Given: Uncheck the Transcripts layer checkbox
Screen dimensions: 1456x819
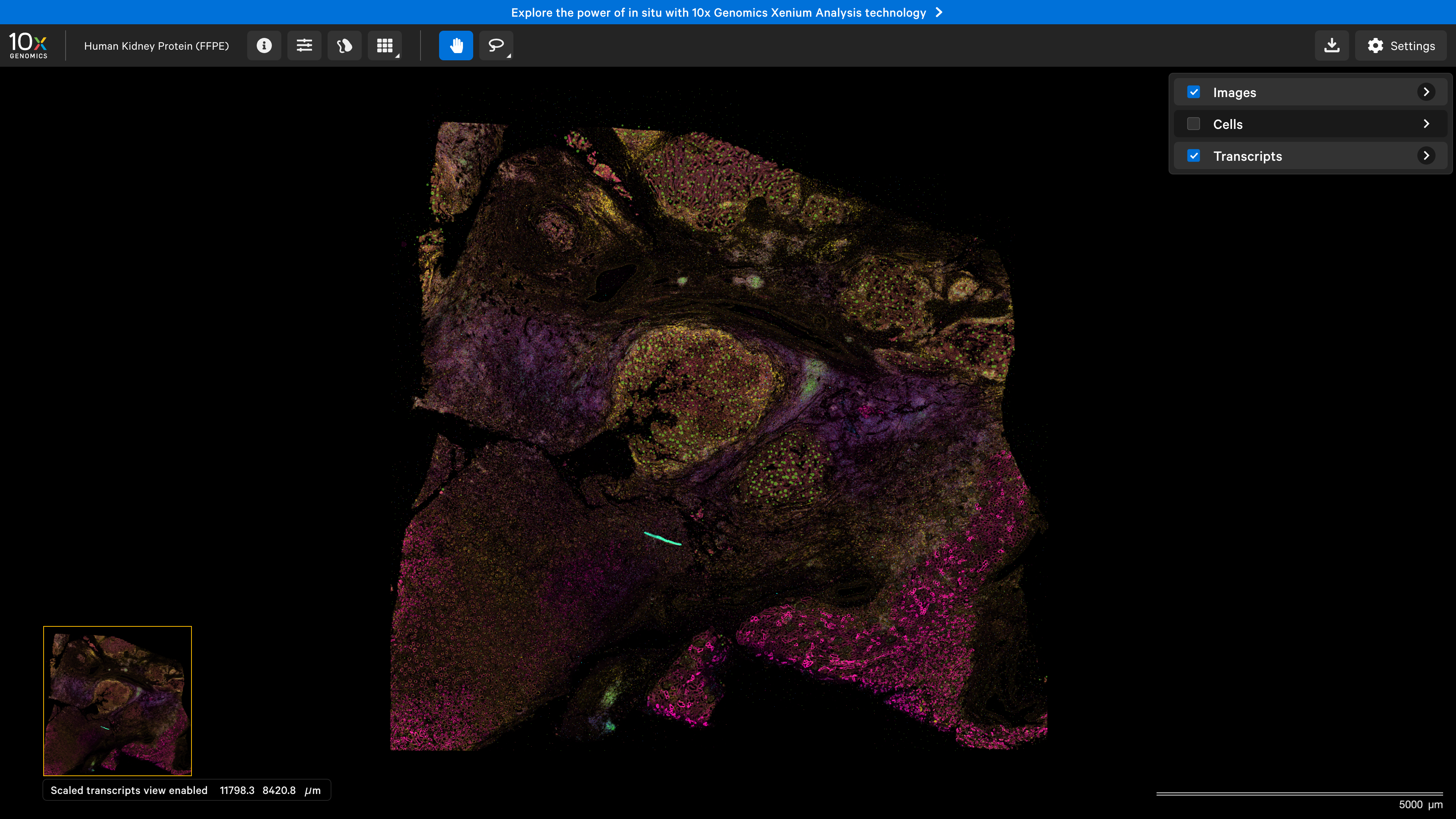Looking at the screenshot, I should click(1194, 156).
